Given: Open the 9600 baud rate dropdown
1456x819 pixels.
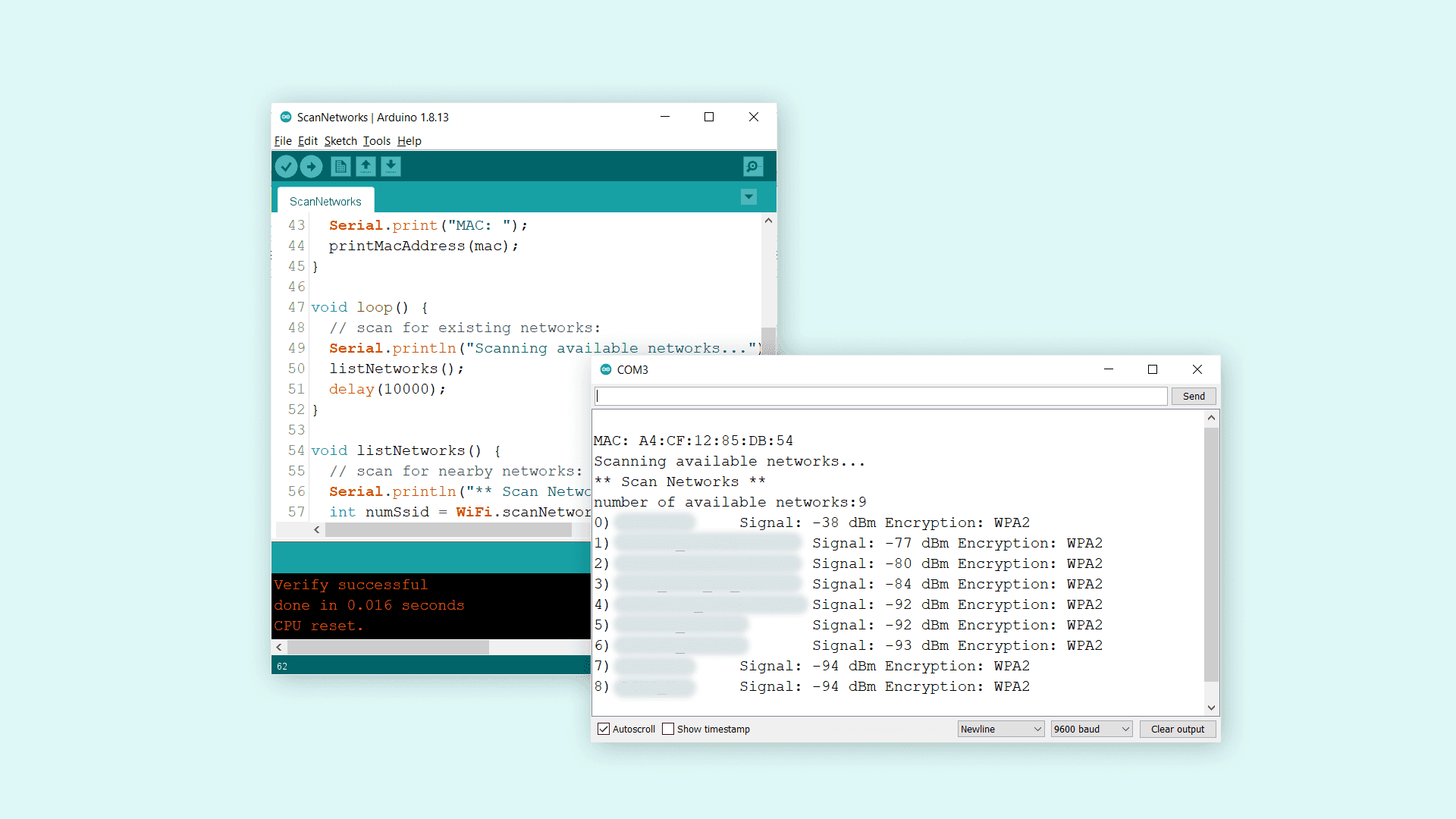Looking at the screenshot, I should click(1091, 729).
